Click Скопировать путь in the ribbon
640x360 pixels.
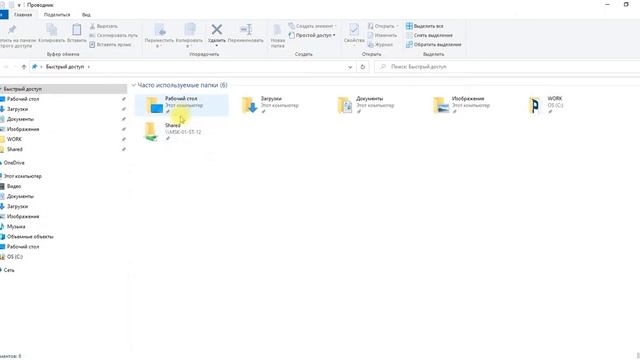click(x=113, y=36)
